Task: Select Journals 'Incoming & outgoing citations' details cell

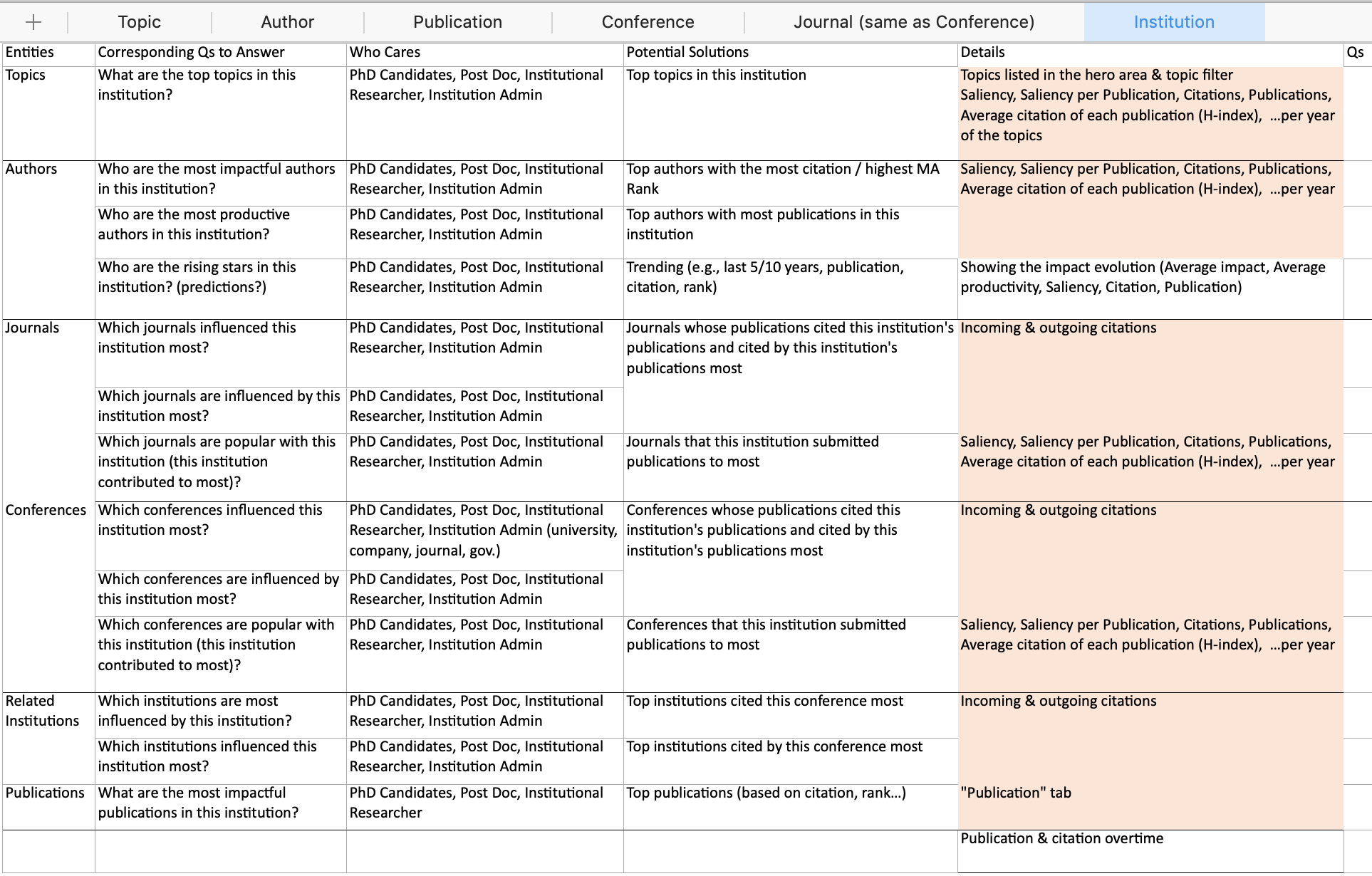Action: pos(1150,376)
